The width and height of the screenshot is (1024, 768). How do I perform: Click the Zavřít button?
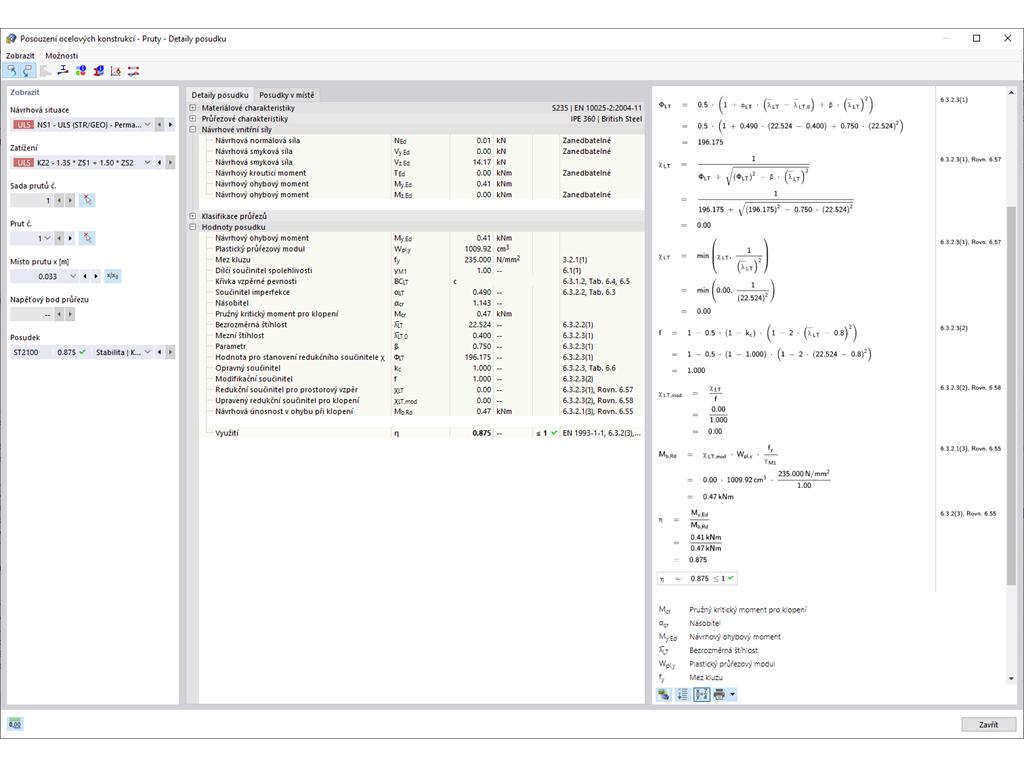pyautogui.click(x=988, y=724)
